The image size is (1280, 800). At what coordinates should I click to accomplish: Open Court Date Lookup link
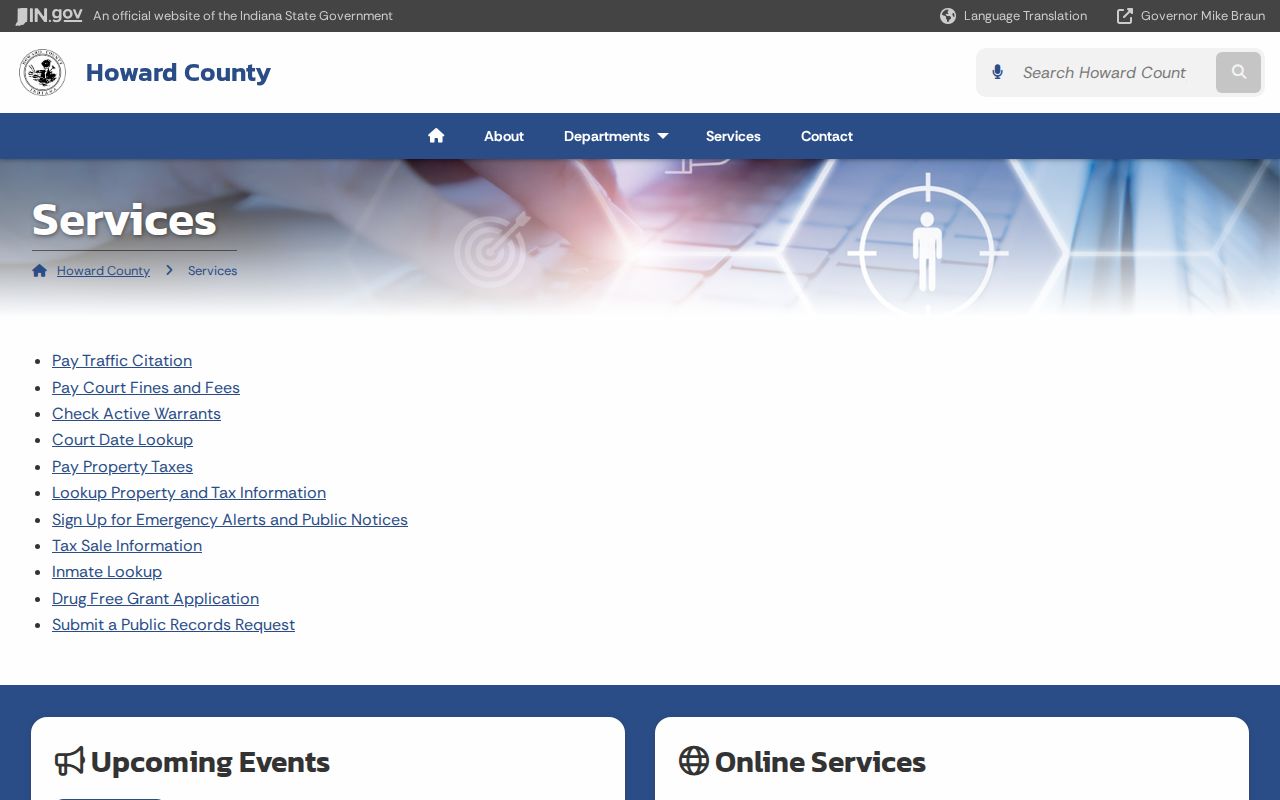pyautogui.click(x=122, y=440)
